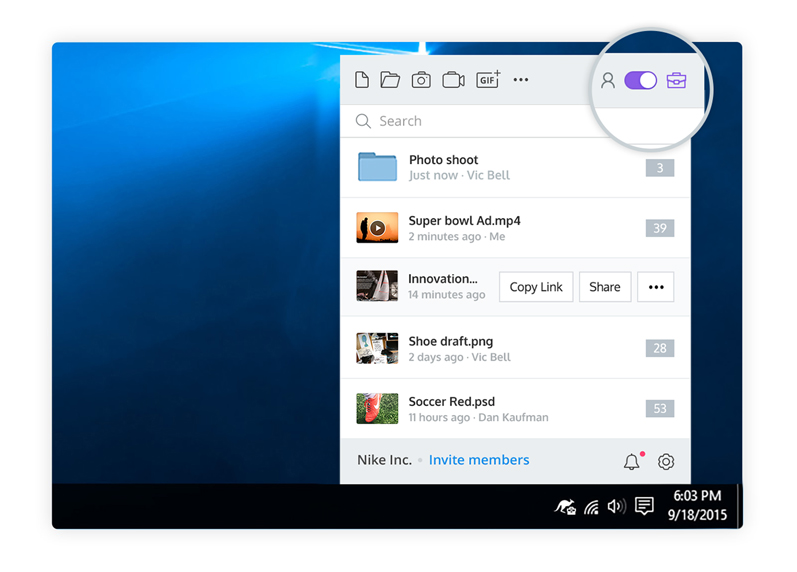
Task: Toggle the personal/business account switch
Action: [641, 81]
